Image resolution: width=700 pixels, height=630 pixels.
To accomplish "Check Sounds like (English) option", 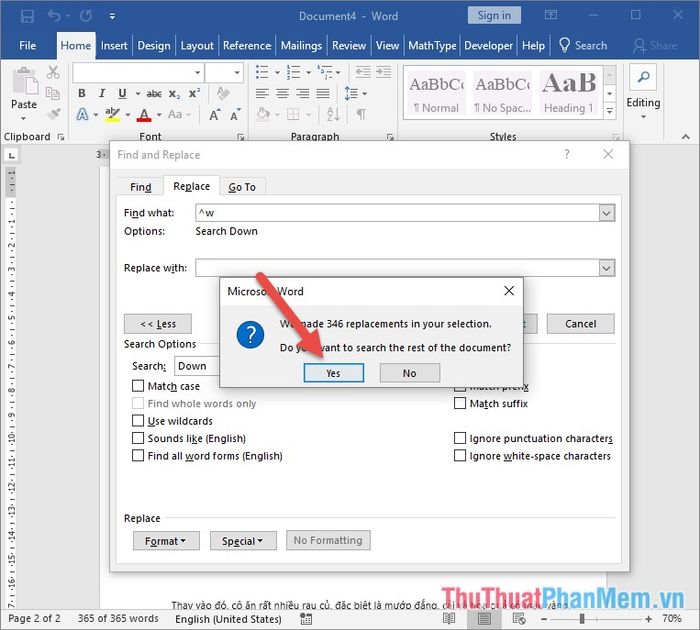I will 138,438.
